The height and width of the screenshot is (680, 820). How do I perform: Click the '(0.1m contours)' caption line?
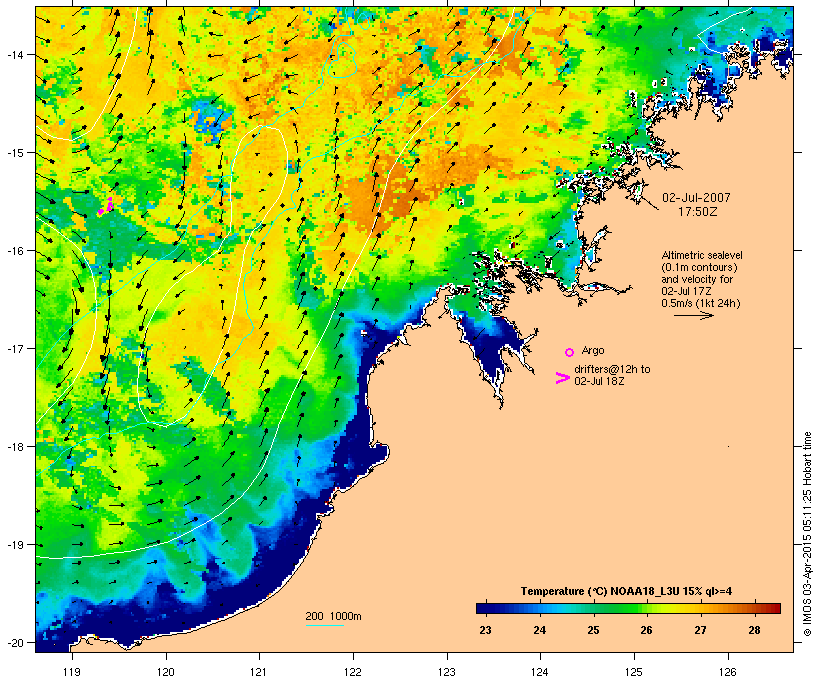700,267
